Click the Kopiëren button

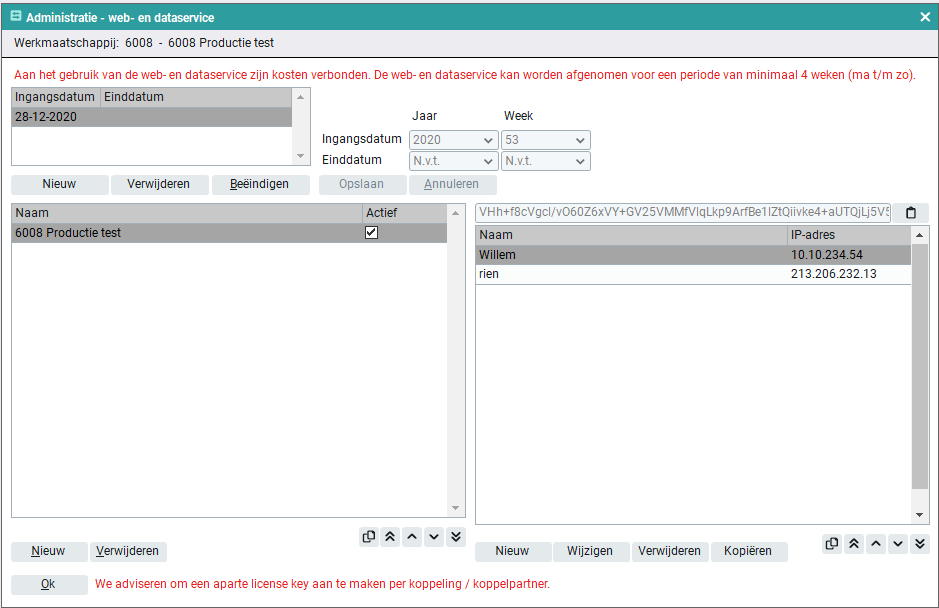pos(749,551)
